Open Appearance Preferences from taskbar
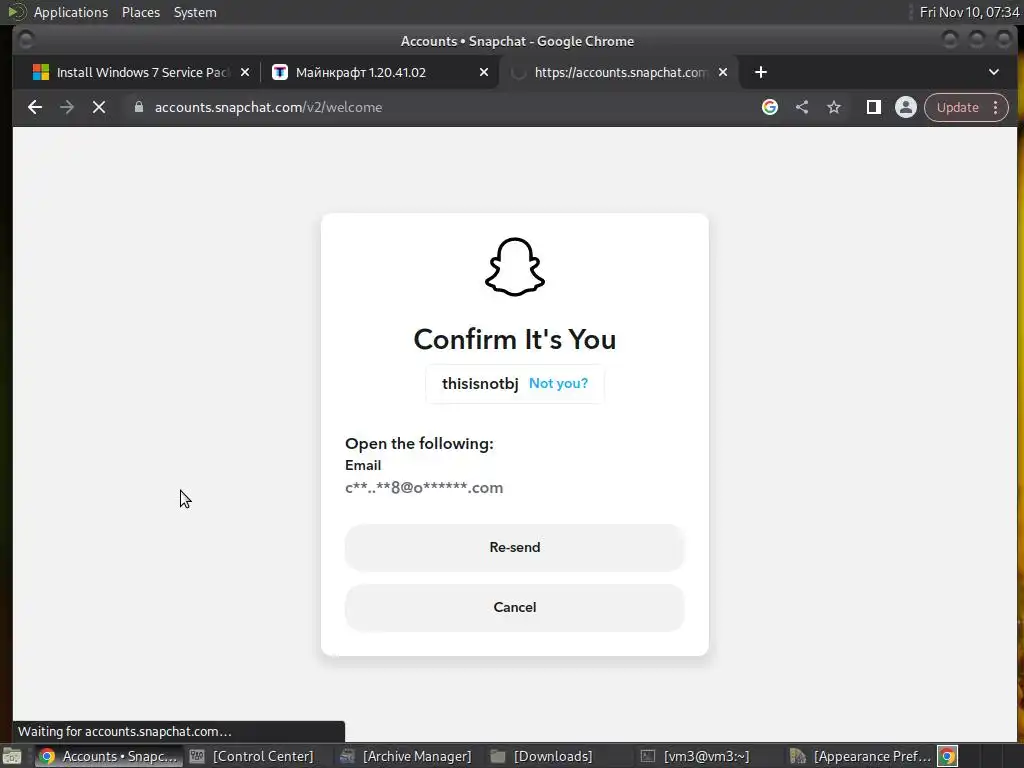1024x768 pixels. pyautogui.click(x=860, y=756)
